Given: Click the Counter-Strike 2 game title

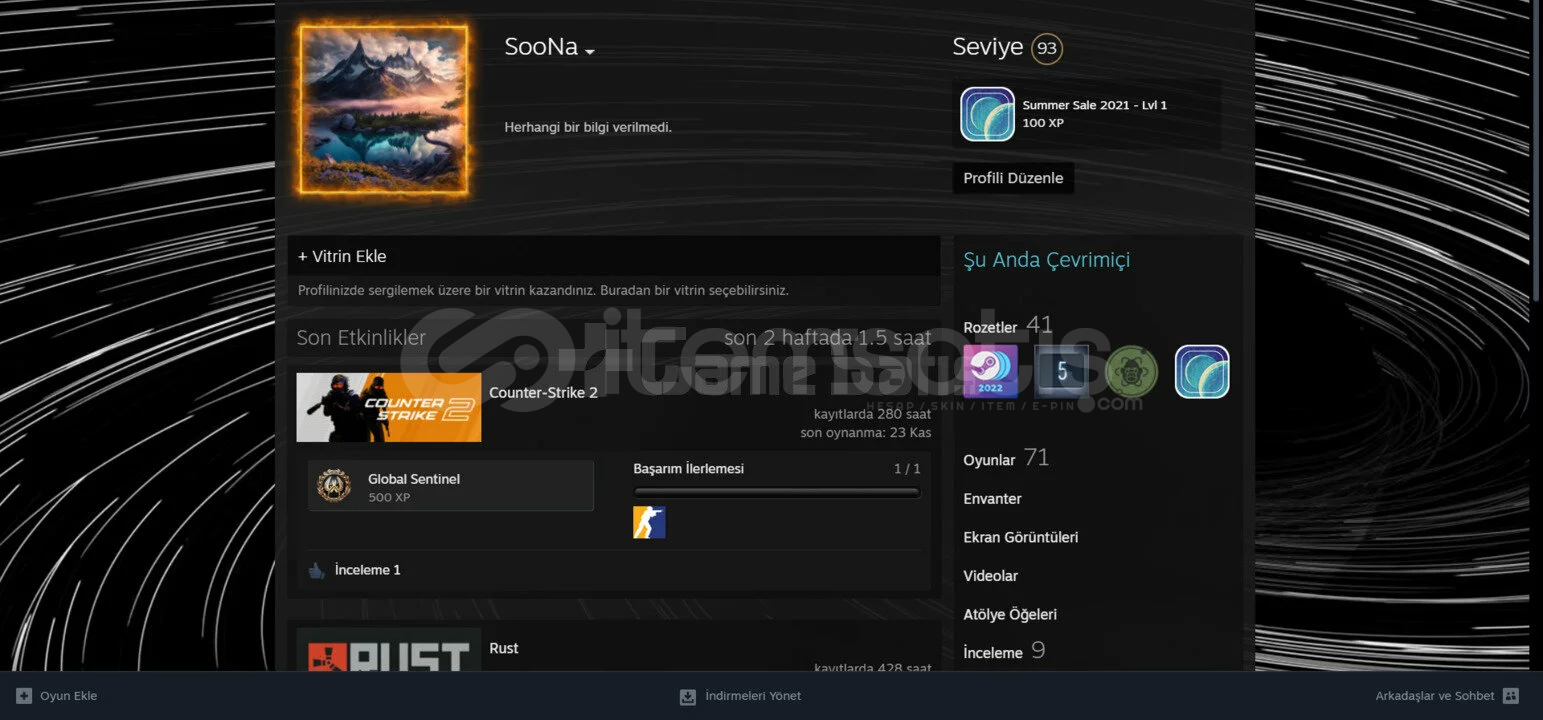Looking at the screenshot, I should [x=543, y=393].
